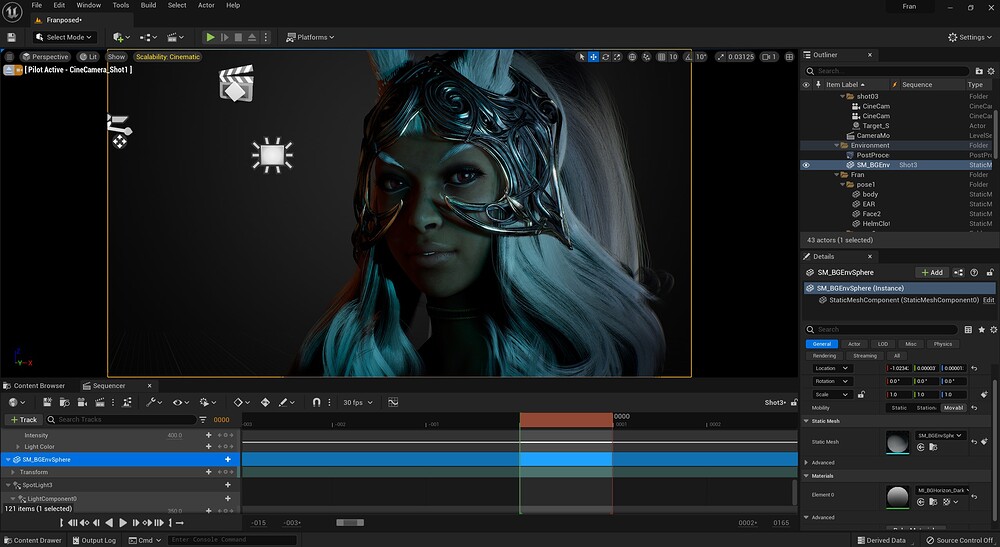Viewport: 1000px width, 547px height.
Task: Click the eject button in play toolbar
Action: click(252, 37)
